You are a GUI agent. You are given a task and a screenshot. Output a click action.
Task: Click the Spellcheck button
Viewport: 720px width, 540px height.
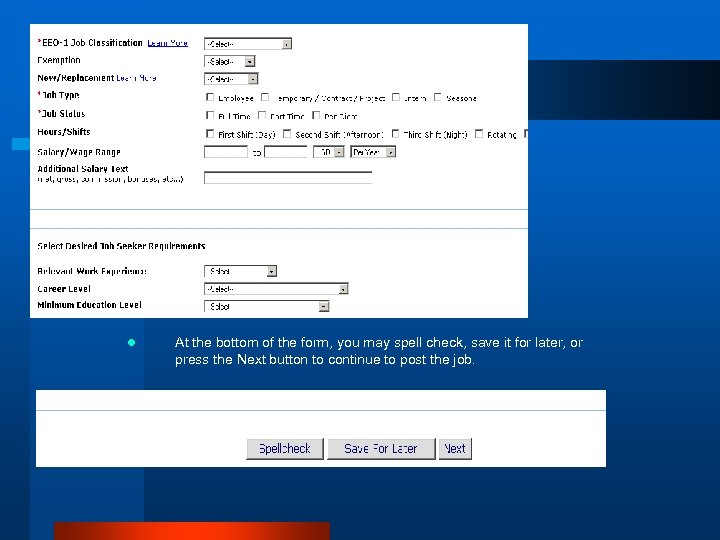click(285, 449)
